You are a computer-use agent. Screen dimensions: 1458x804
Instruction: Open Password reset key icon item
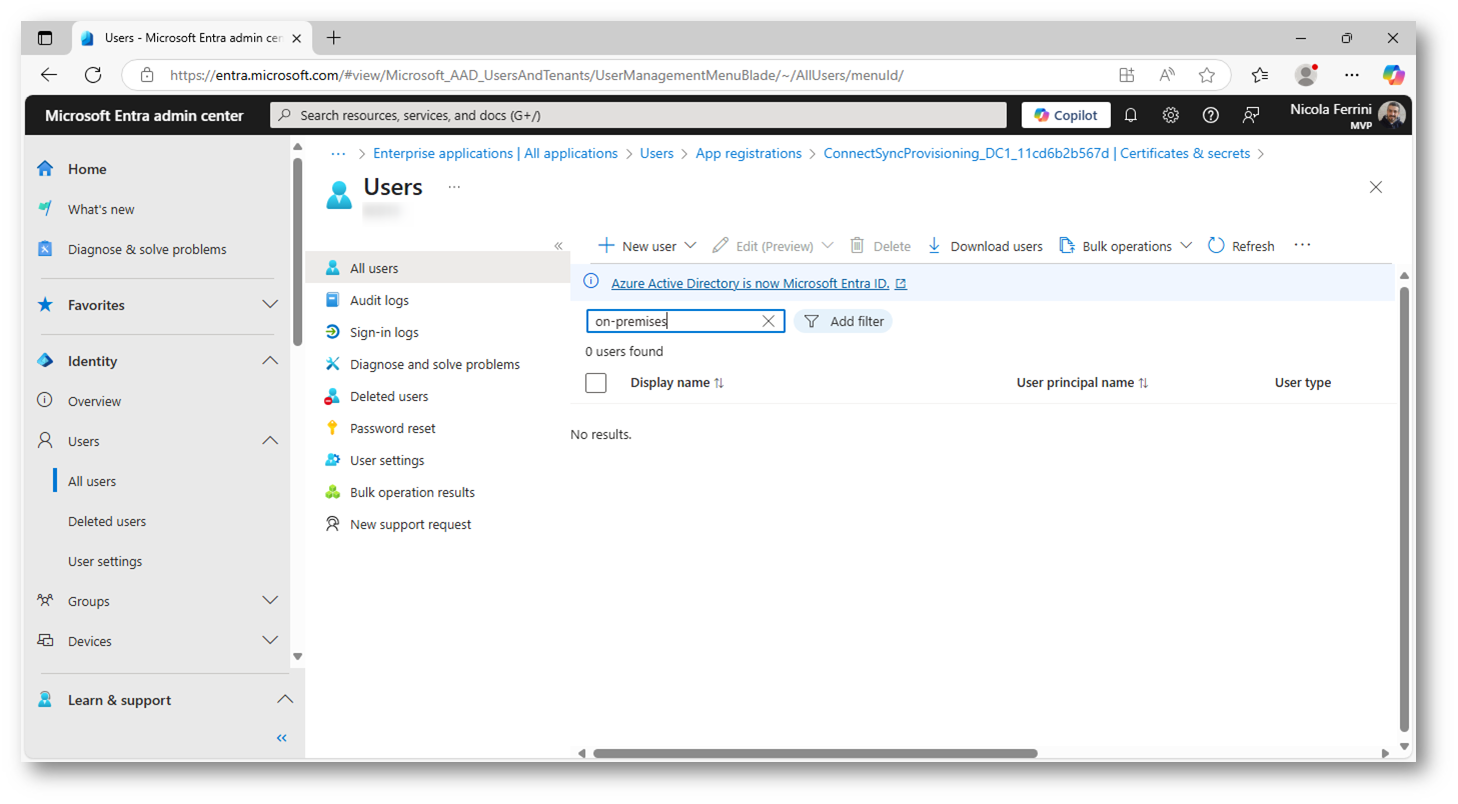tap(333, 428)
